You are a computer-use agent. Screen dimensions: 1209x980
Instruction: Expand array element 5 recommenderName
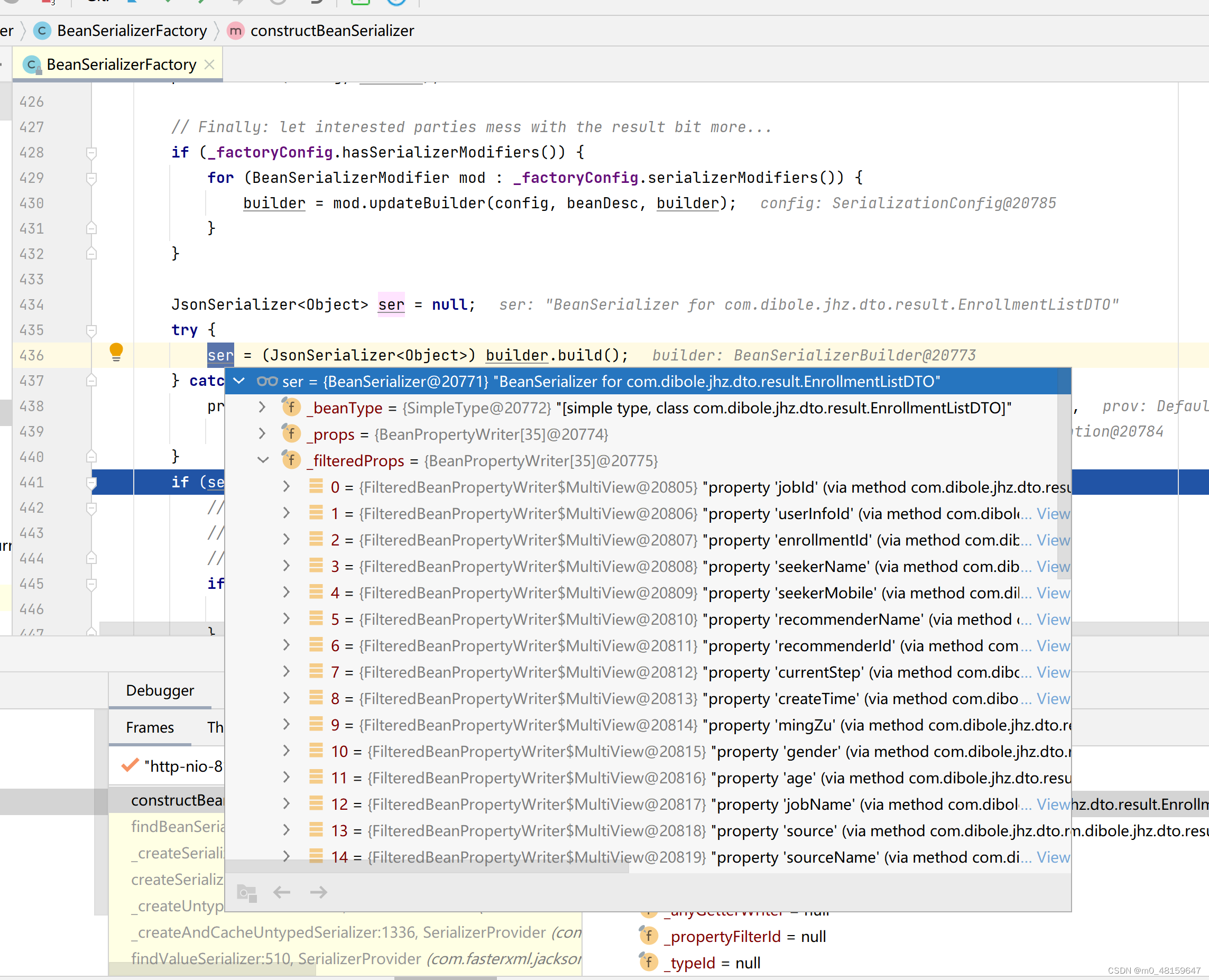(x=286, y=620)
